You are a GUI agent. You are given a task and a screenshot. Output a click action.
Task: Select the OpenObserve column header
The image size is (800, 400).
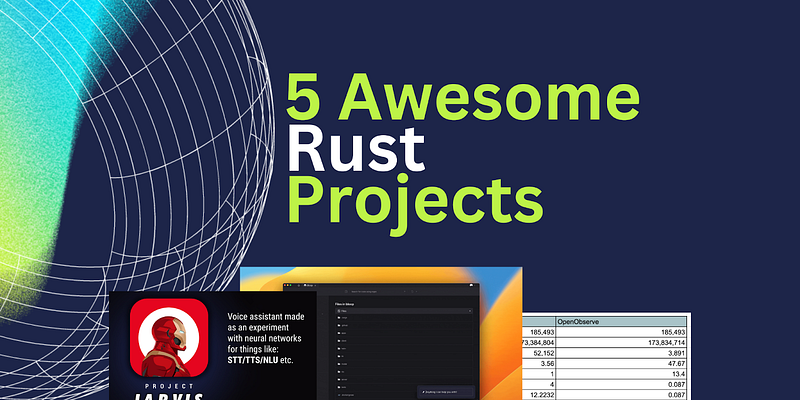(621, 322)
